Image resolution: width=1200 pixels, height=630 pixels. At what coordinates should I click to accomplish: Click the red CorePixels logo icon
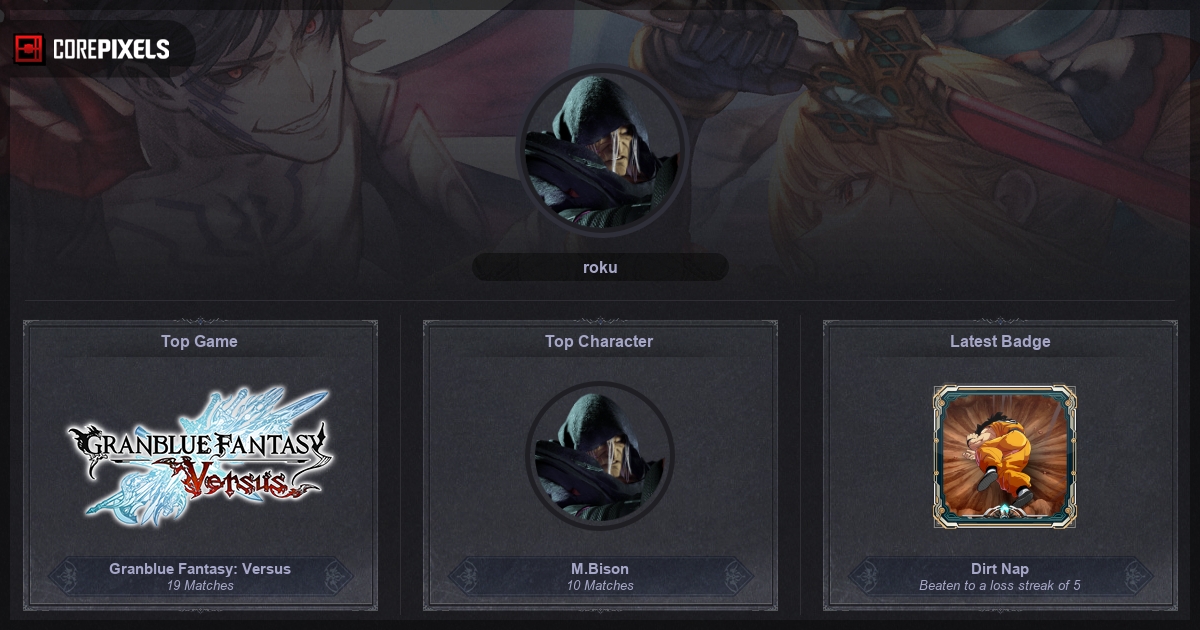point(29,49)
